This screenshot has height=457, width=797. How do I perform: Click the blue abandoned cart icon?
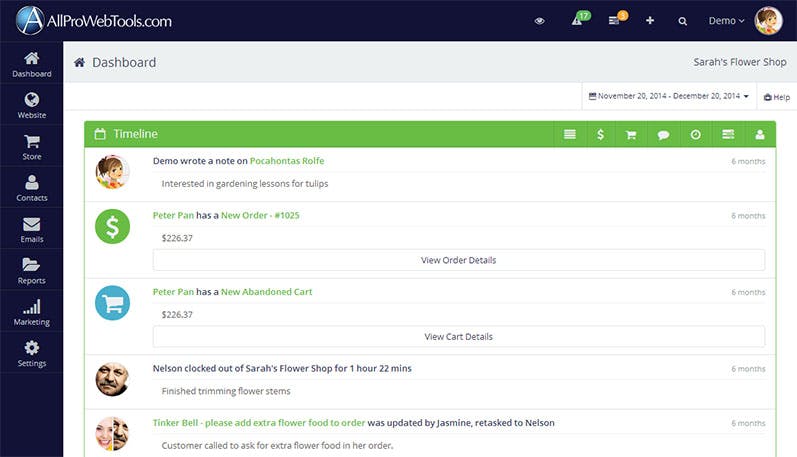pos(112,303)
